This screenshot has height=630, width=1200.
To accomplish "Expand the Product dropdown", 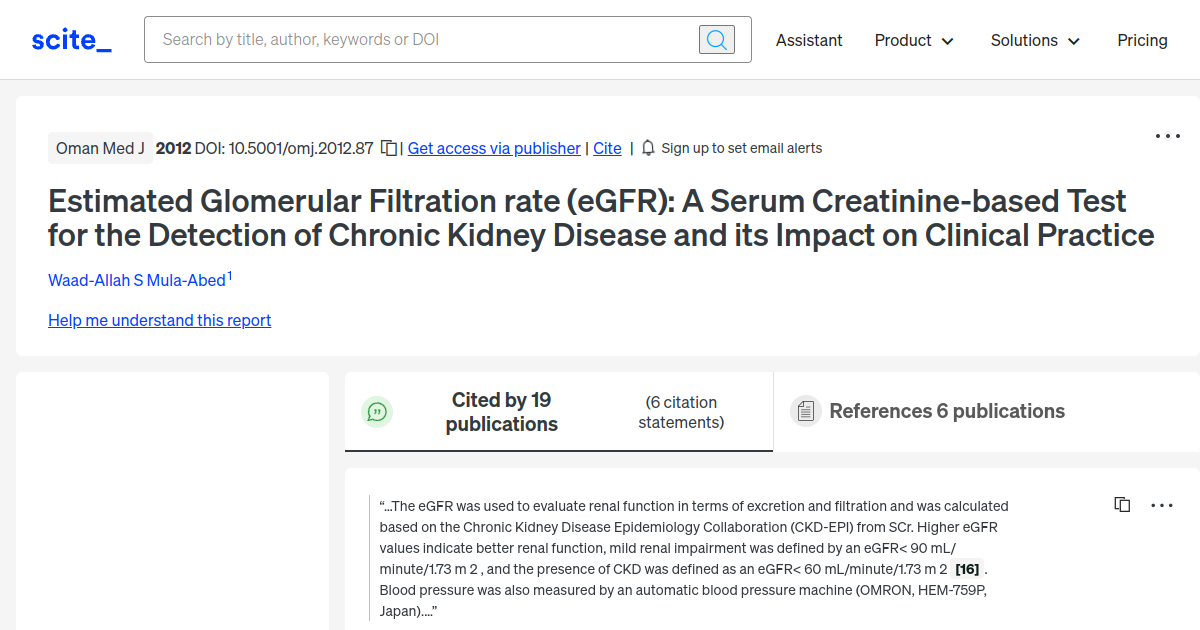I will [x=913, y=40].
